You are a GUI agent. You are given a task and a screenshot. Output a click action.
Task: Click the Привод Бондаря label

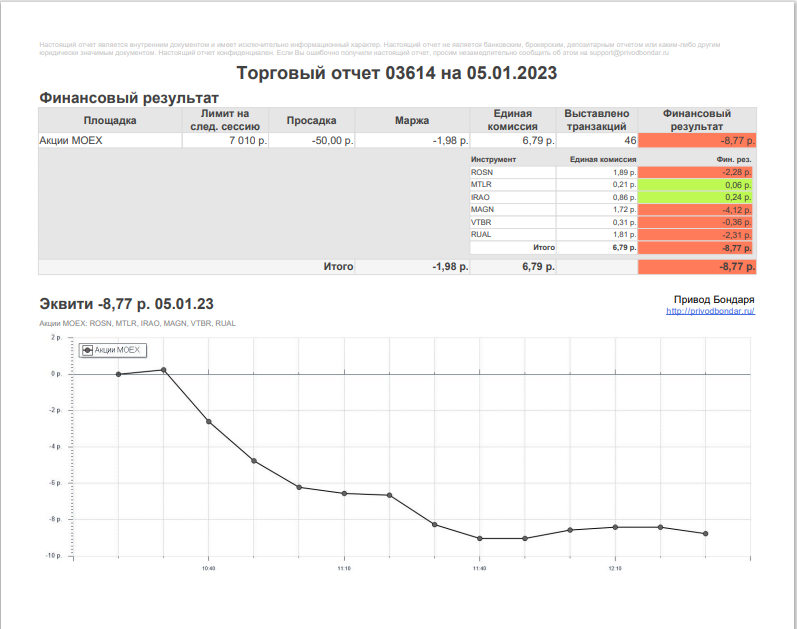click(x=714, y=299)
